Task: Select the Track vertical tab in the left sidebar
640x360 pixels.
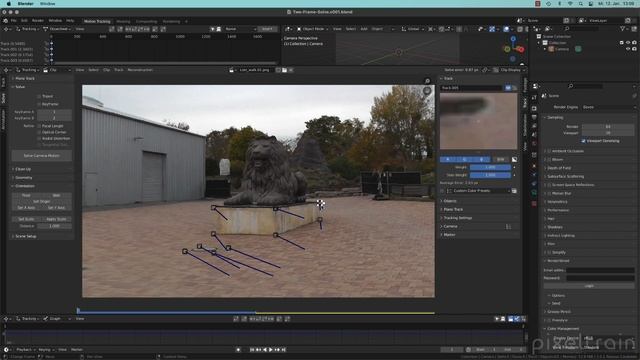Action: tap(3, 82)
